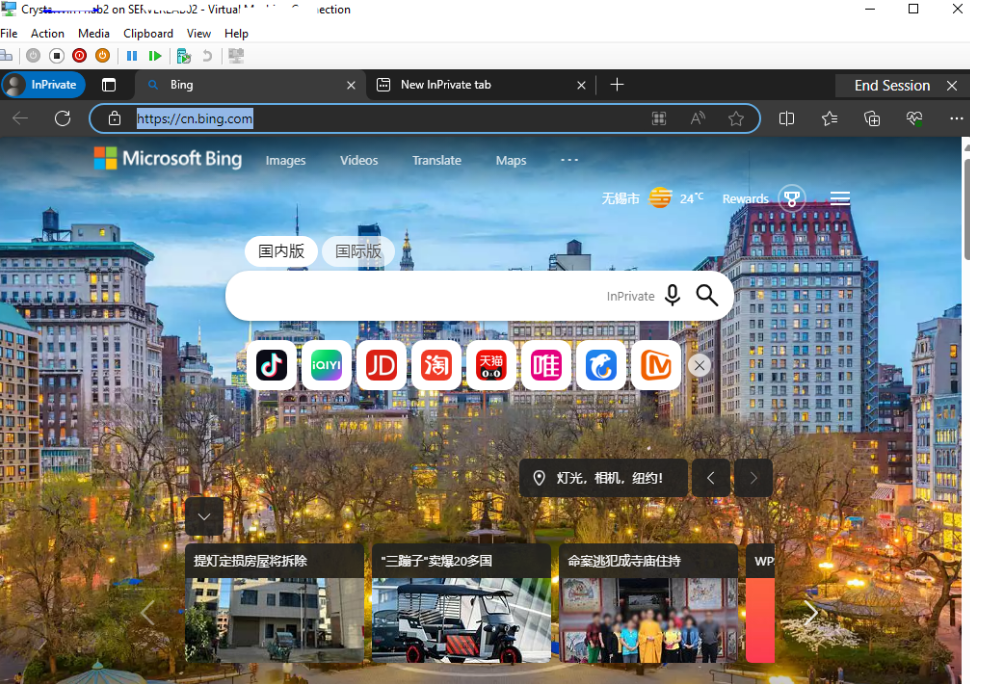Dismiss the shortcut icons row

click(x=699, y=365)
